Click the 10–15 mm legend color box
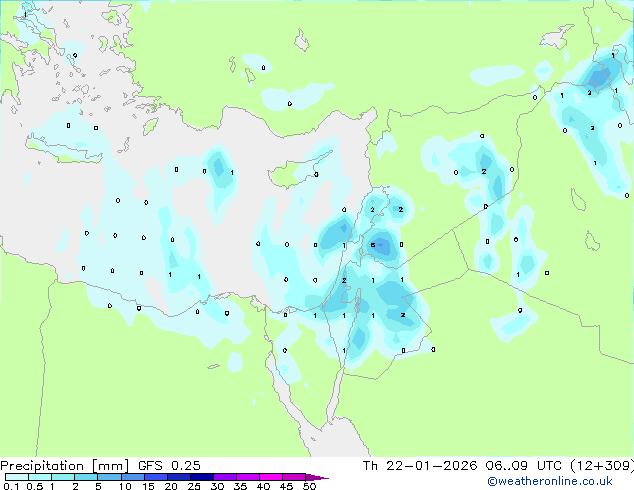Screen dimensions: 634x490 133,477
